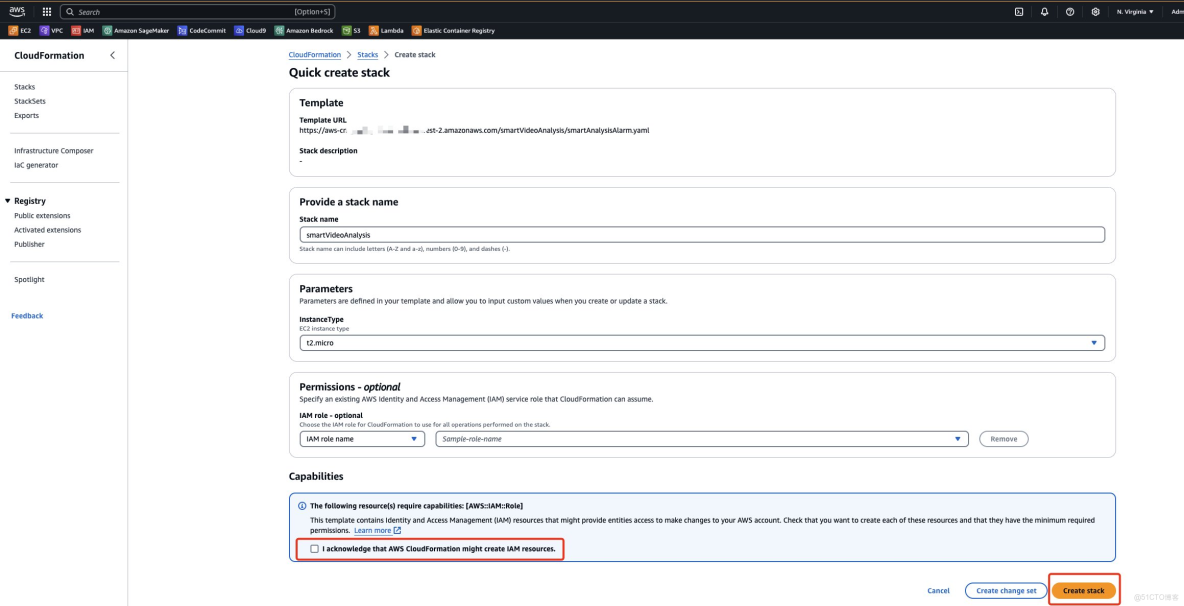Open the IAM service shortcut
1184x606 pixels.
(x=83, y=31)
